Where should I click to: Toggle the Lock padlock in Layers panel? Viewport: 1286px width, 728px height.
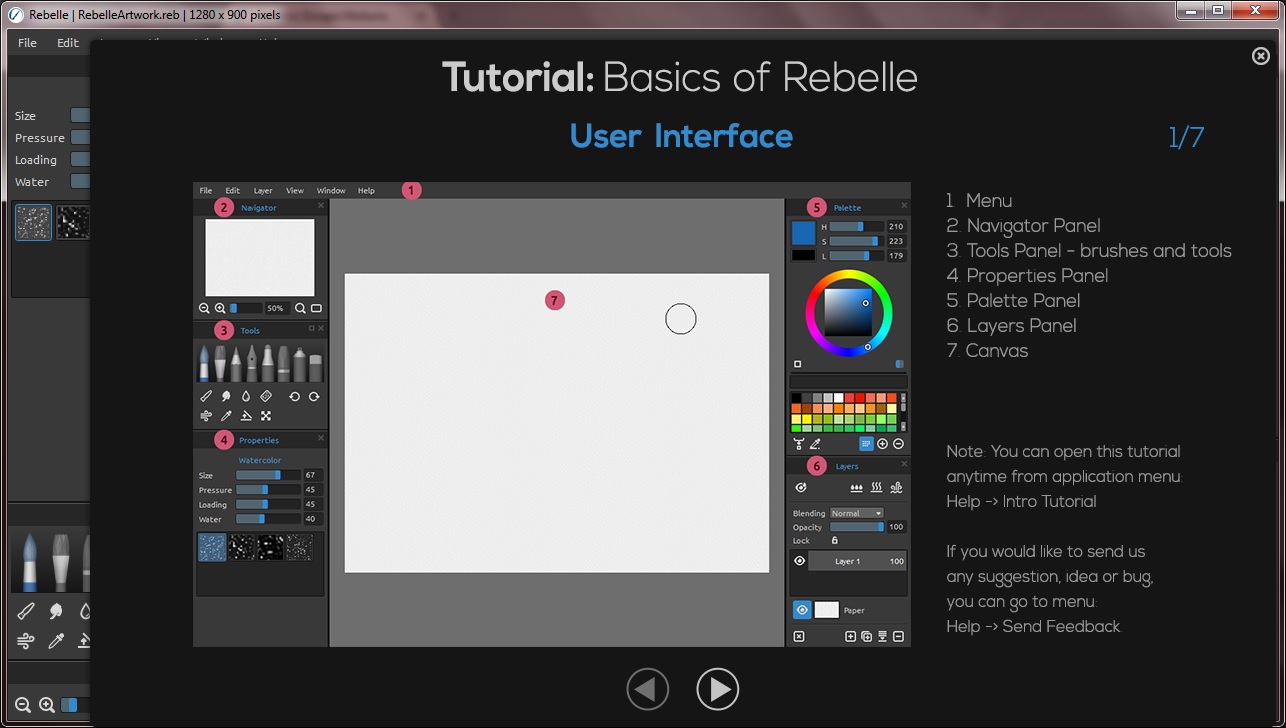[835, 540]
